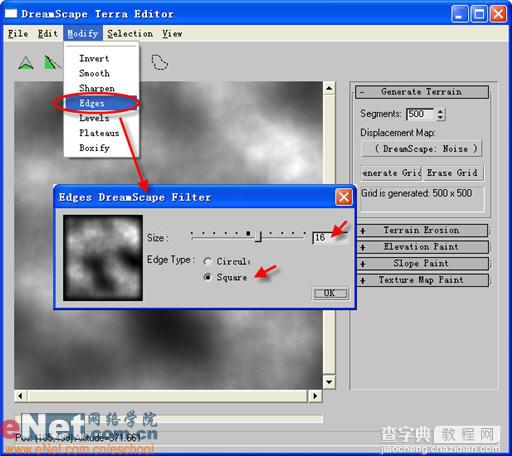Click the Size slider handle

click(259, 237)
